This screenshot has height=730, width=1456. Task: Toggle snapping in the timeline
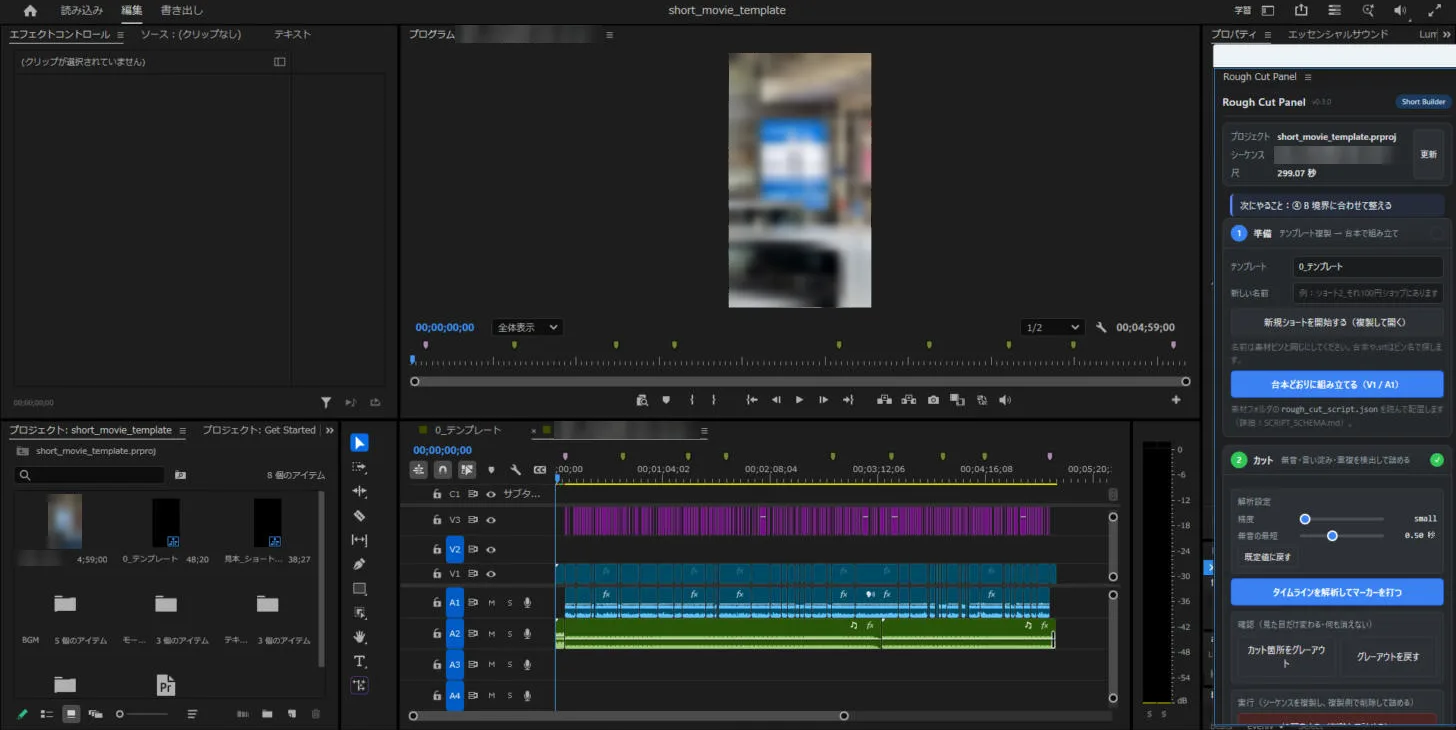442,469
